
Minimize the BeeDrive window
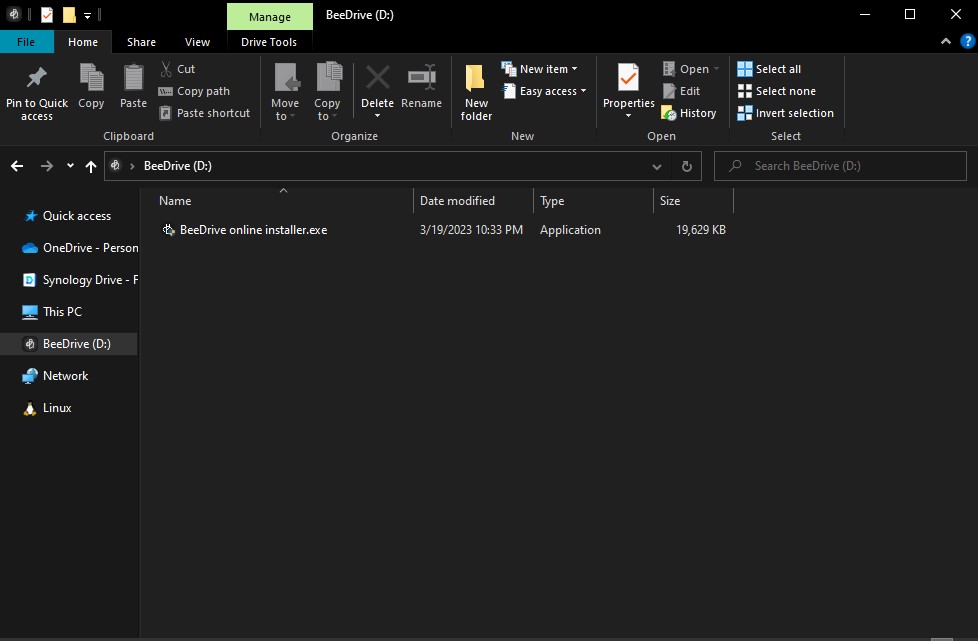(864, 14)
